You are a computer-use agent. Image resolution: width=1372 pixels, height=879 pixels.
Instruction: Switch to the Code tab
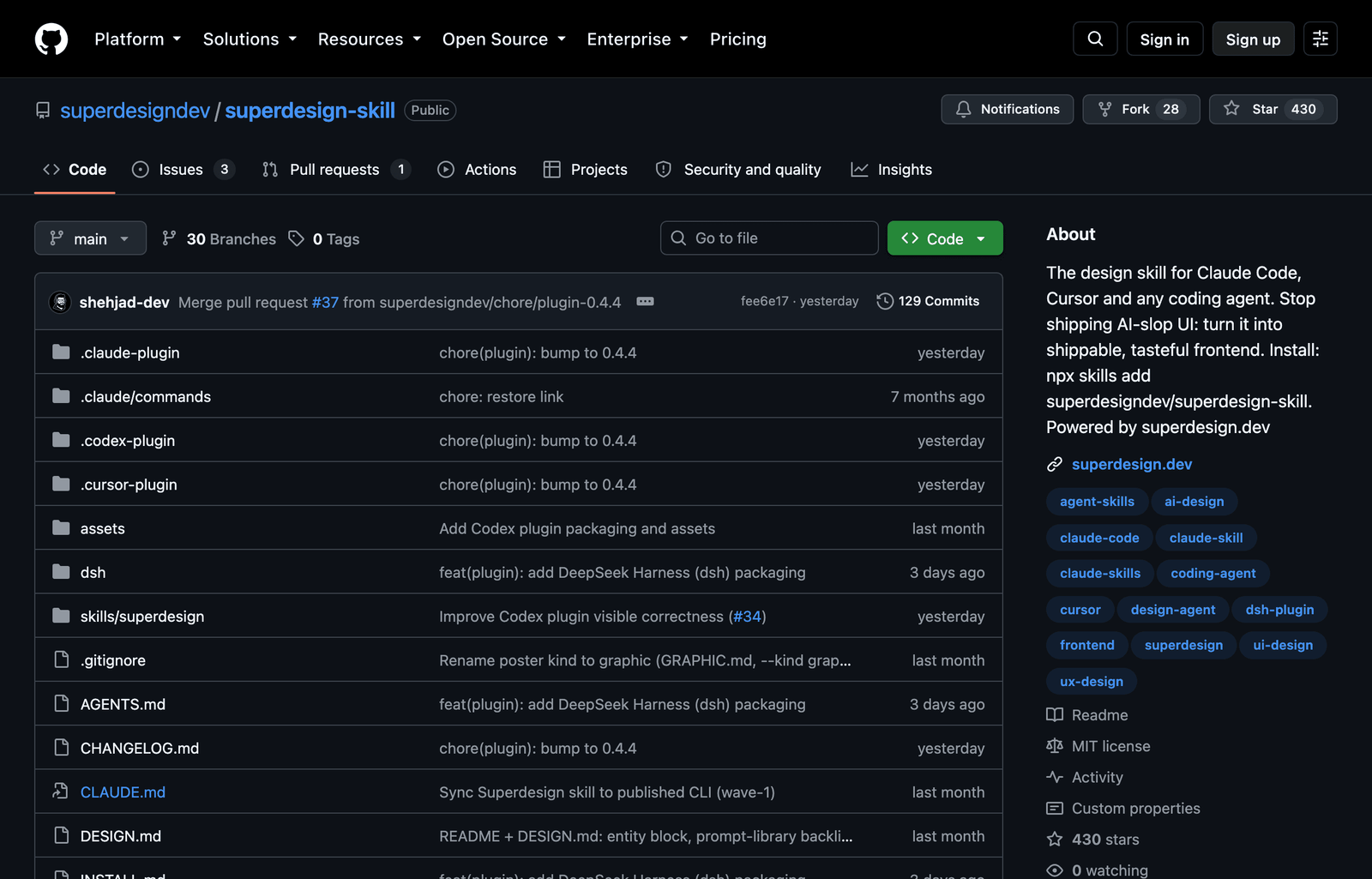75,170
